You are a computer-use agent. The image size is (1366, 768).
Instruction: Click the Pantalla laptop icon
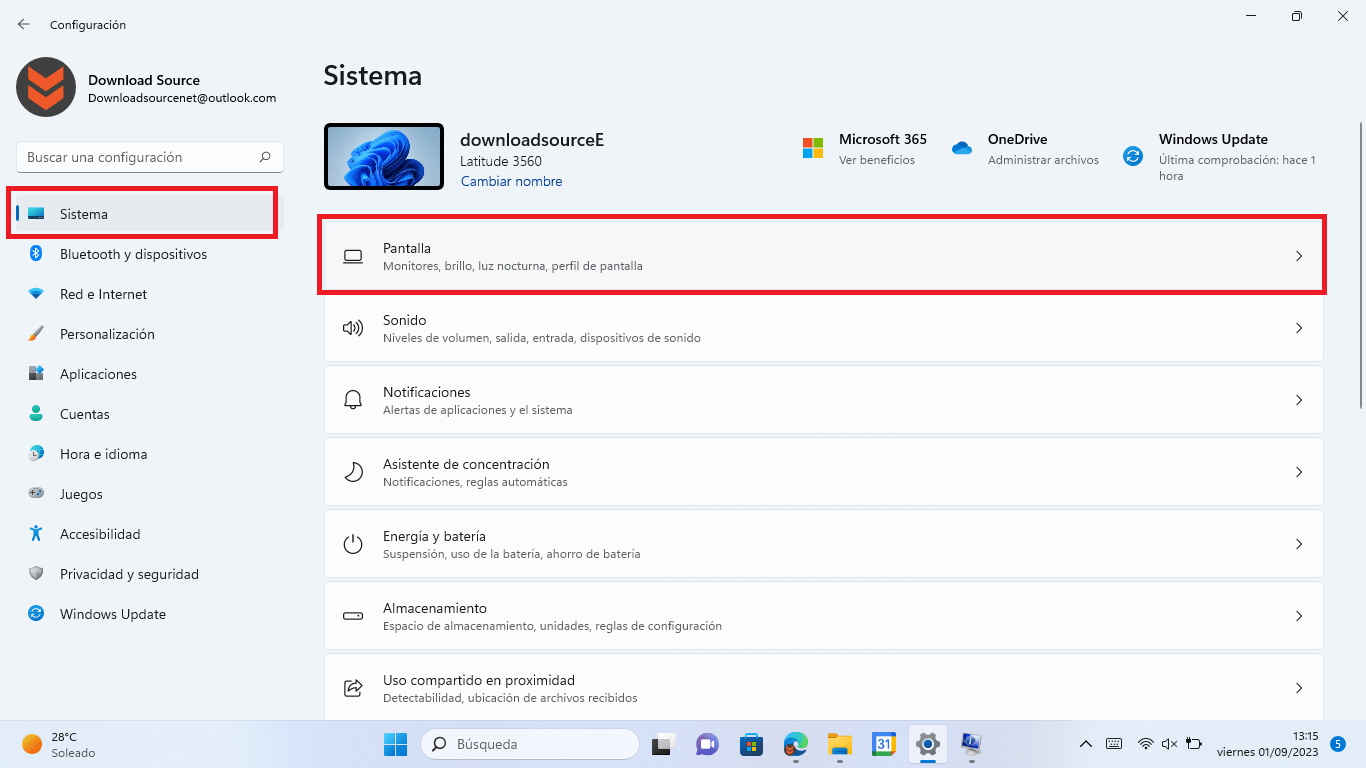click(x=353, y=256)
